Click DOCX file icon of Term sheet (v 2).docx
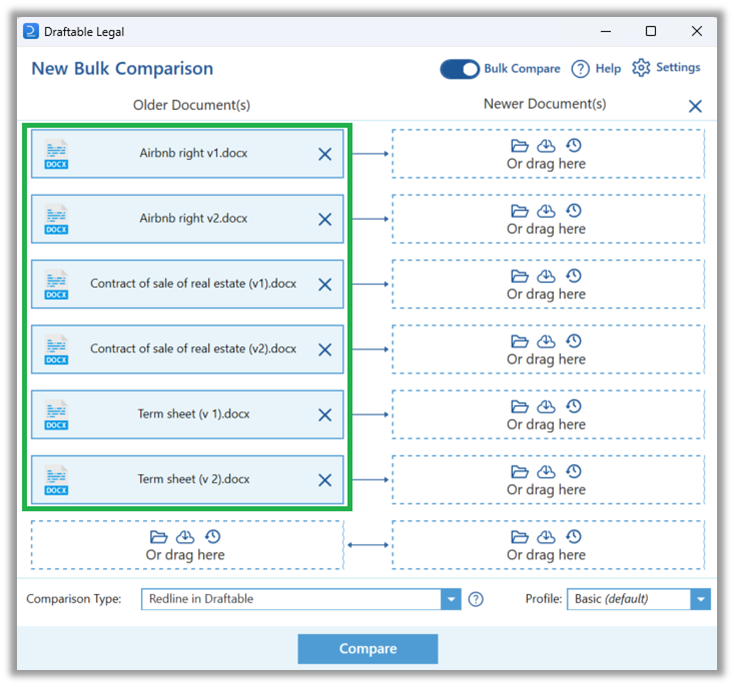This screenshot has height=687, width=734. [x=56, y=480]
